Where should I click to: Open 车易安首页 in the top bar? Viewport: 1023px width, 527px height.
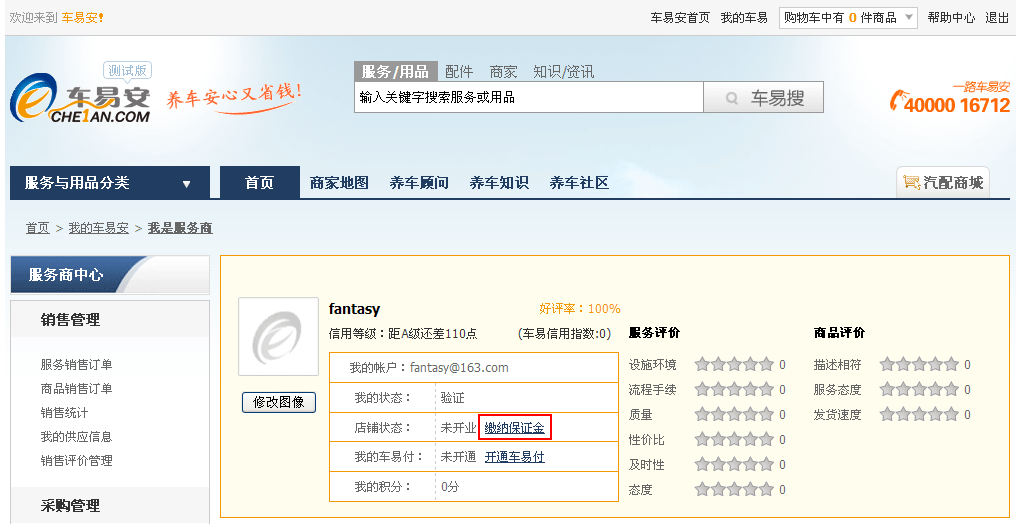pos(680,18)
